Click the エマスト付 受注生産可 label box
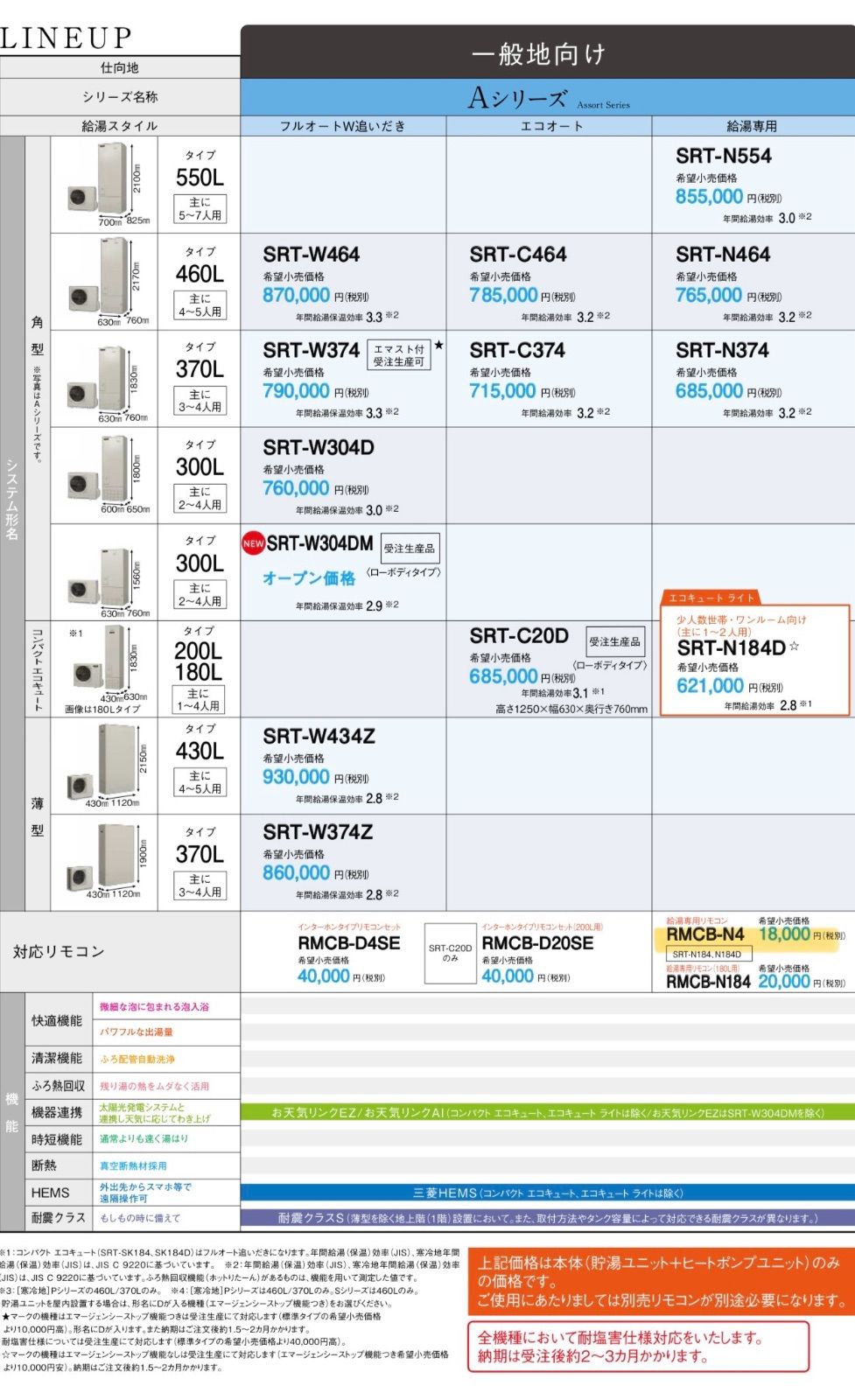Screen dimensions: 855x1400 pos(399,355)
